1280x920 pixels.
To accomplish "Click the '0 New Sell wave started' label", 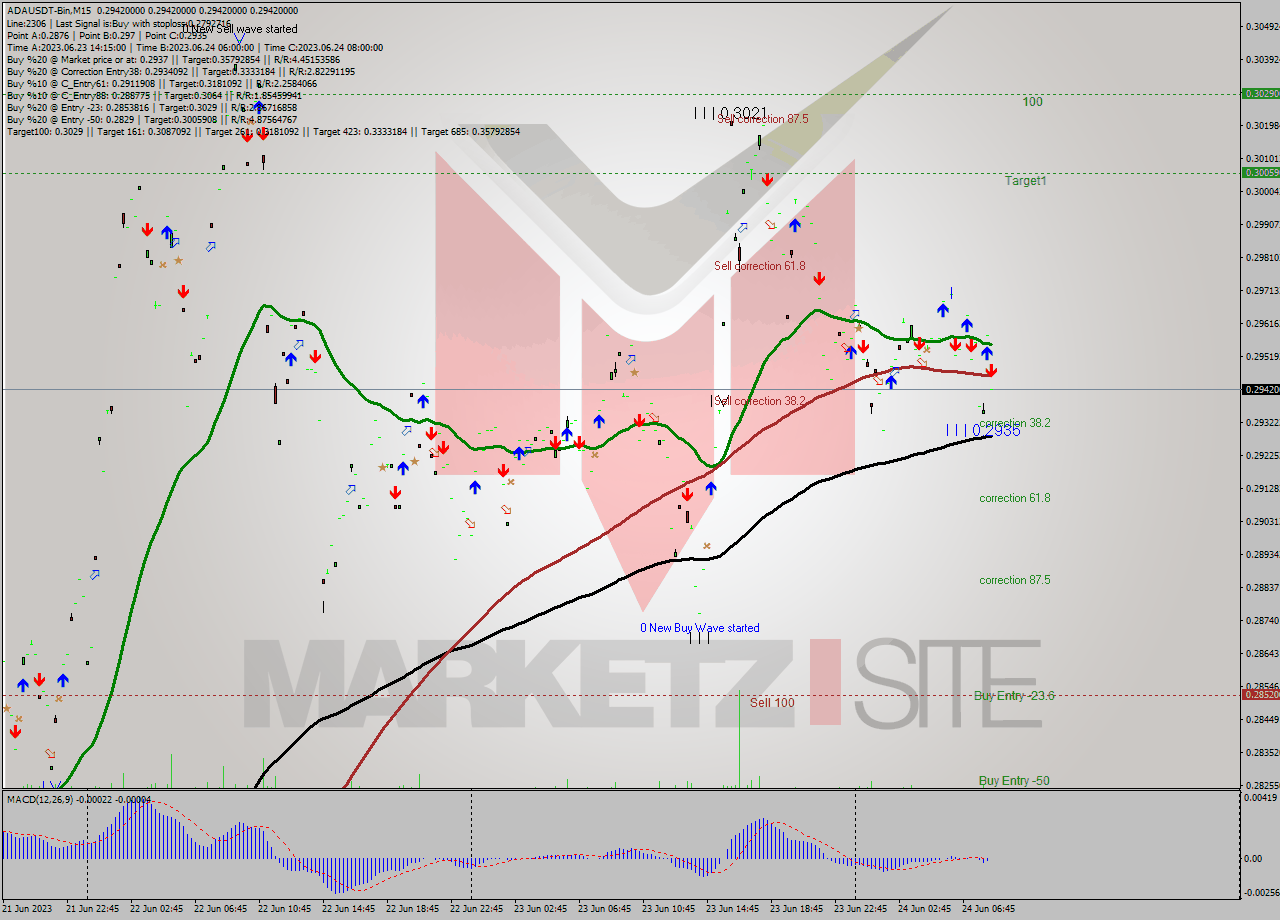I will point(239,29).
